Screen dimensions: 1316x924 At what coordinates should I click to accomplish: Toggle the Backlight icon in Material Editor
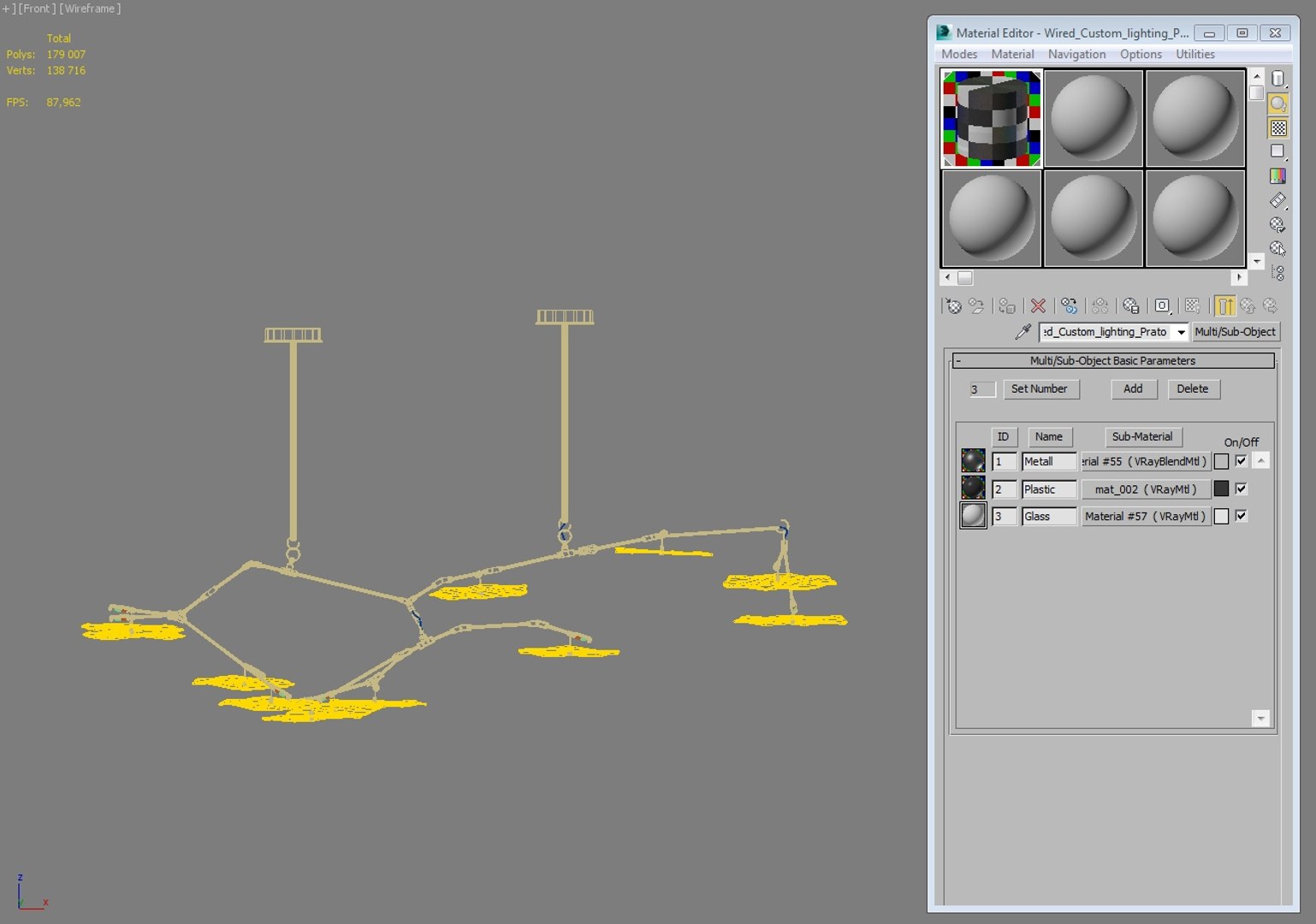[1277, 104]
